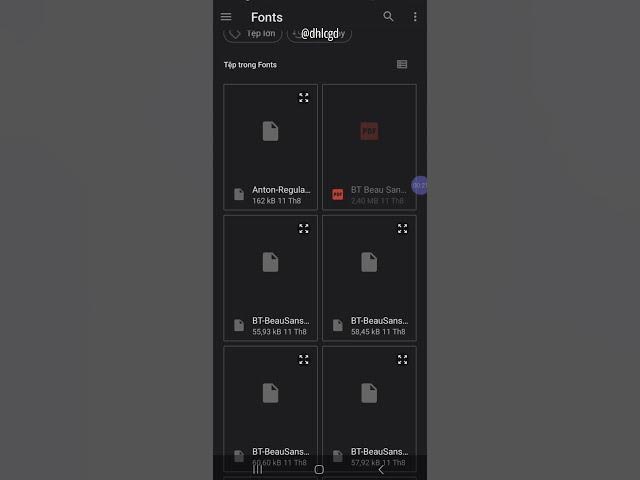Open the 58,45 kB BT-BeauSans file
640x480 pixels.
(369, 278)
